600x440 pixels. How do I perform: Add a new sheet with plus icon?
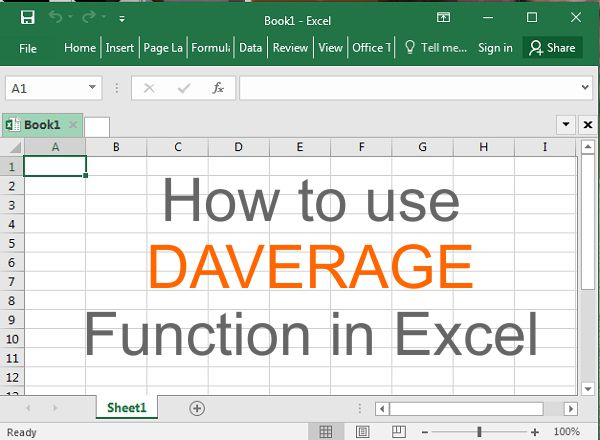point(197,408)
